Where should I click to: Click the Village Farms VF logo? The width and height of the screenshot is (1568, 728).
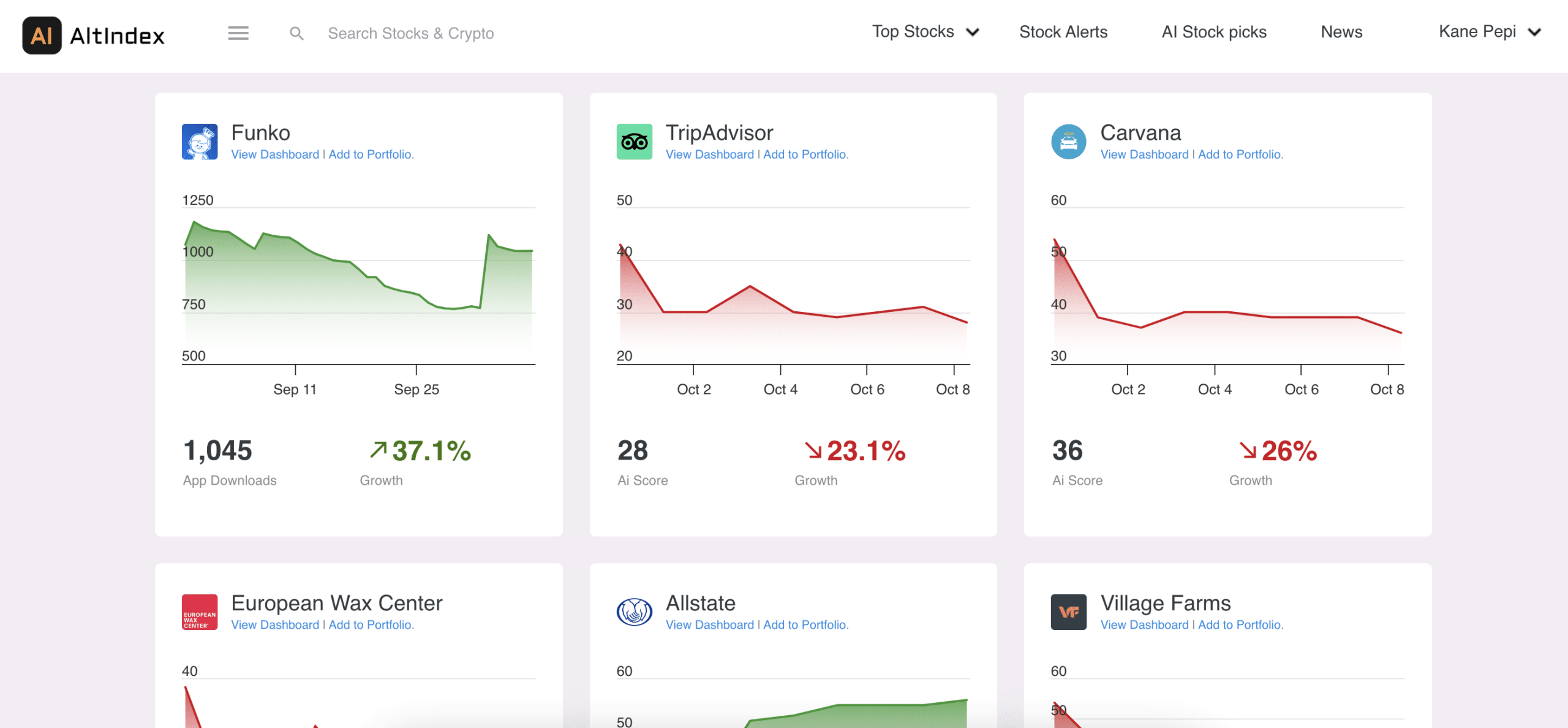(1069, 612)
